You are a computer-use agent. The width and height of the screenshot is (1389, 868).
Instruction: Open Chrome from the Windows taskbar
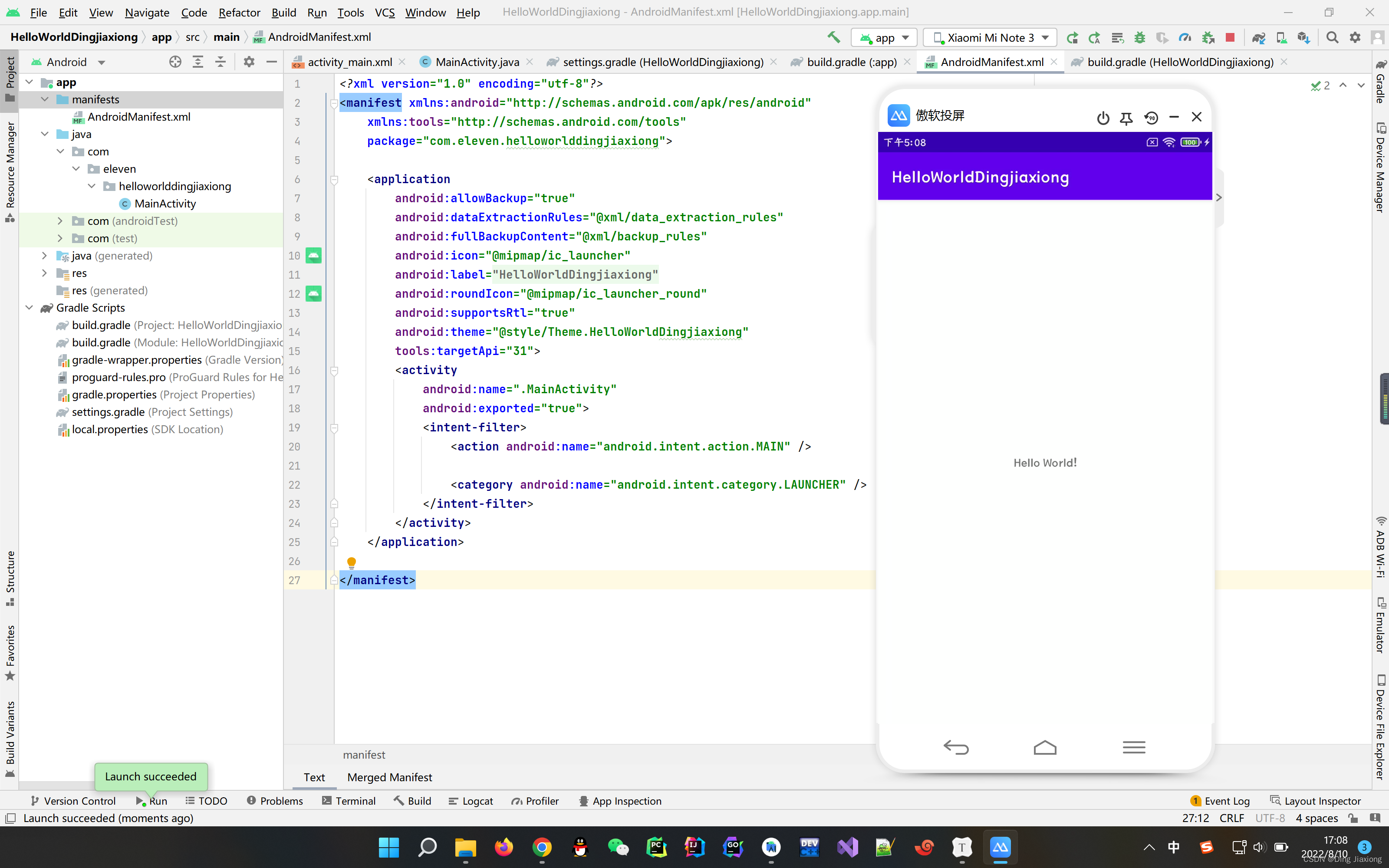click(x=541, y=847)
